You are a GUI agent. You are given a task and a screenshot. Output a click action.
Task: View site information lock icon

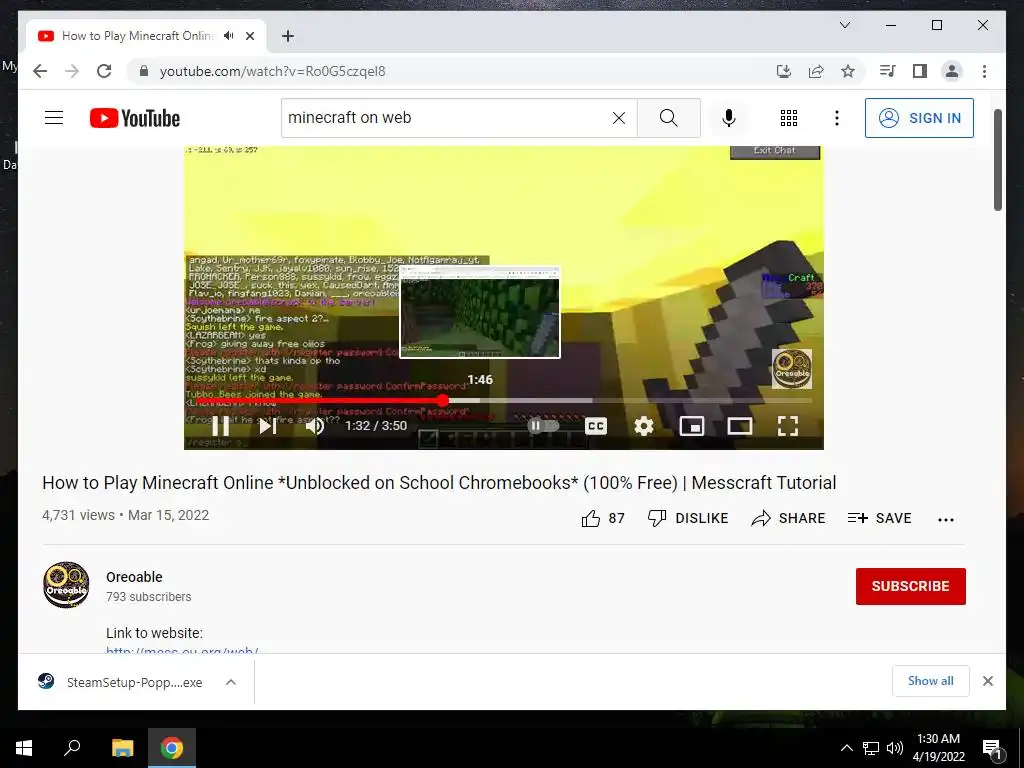(x=143, y=71)
